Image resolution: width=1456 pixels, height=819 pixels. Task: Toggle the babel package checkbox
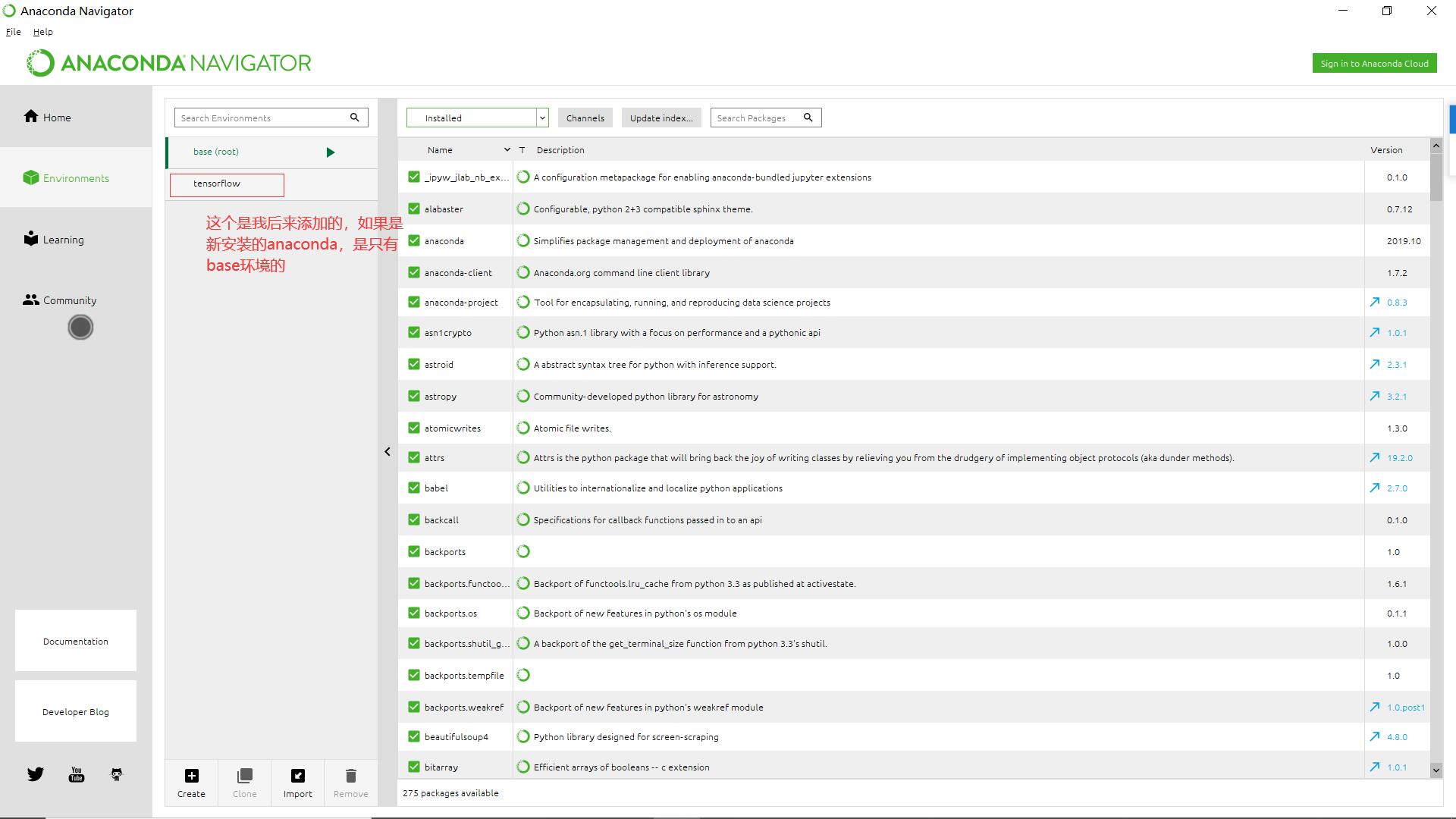pos(413,488)
